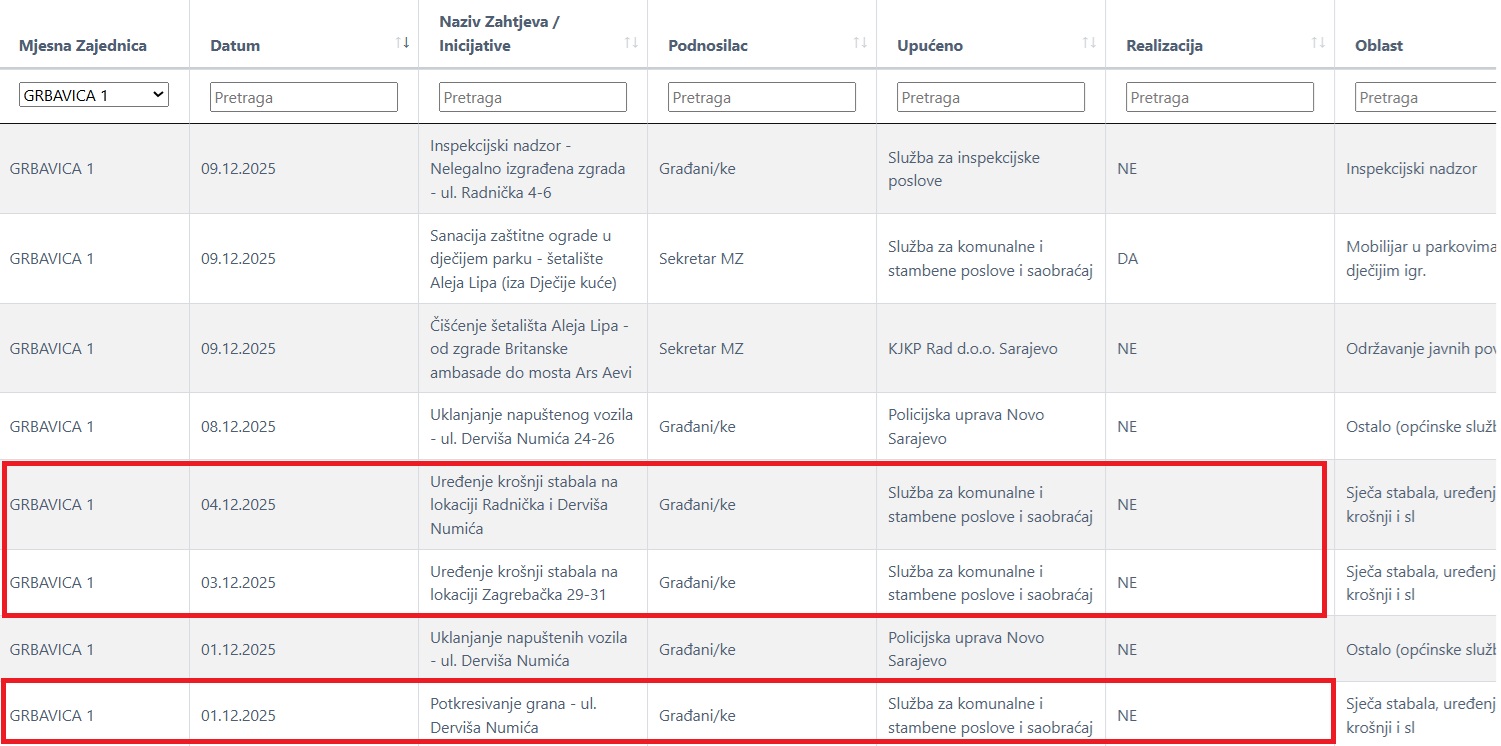Viewport: 1501px width, 746px height.
Task: Click the DA value in Realizacija column
Action: [x=1127, y=259]
